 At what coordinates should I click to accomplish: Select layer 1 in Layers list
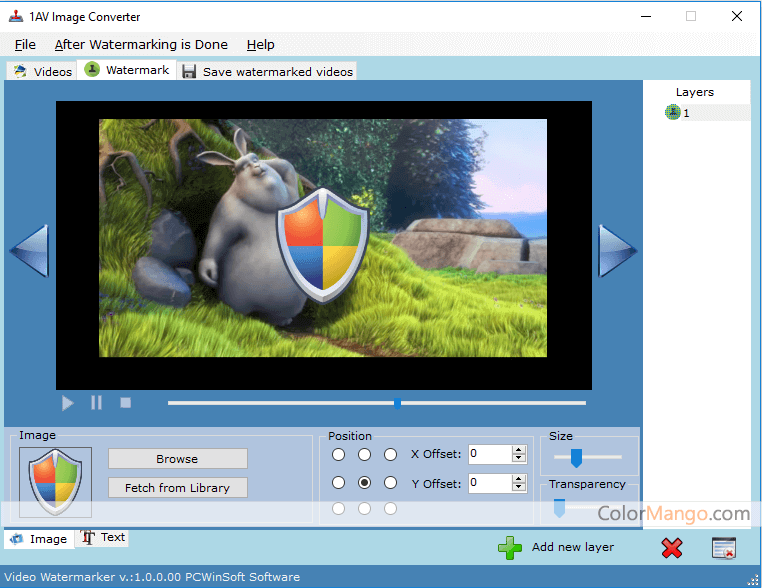click(707, 113)
